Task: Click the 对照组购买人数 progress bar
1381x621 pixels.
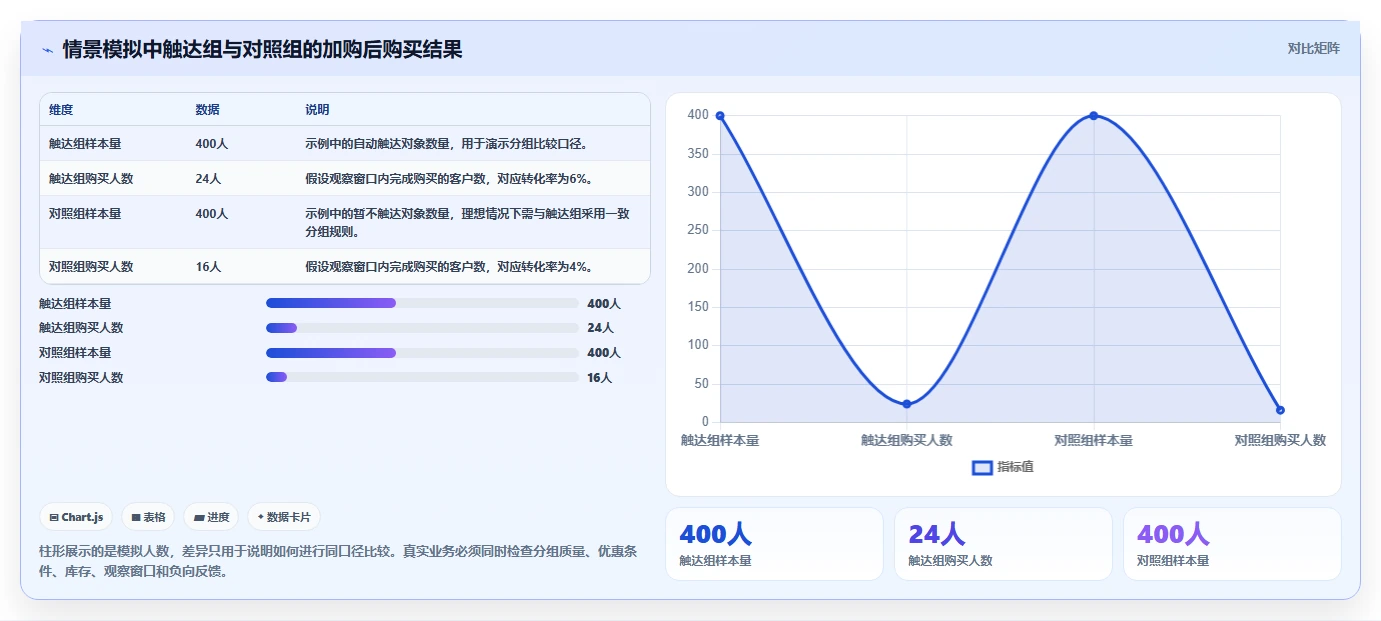Action: click(422, 377)
